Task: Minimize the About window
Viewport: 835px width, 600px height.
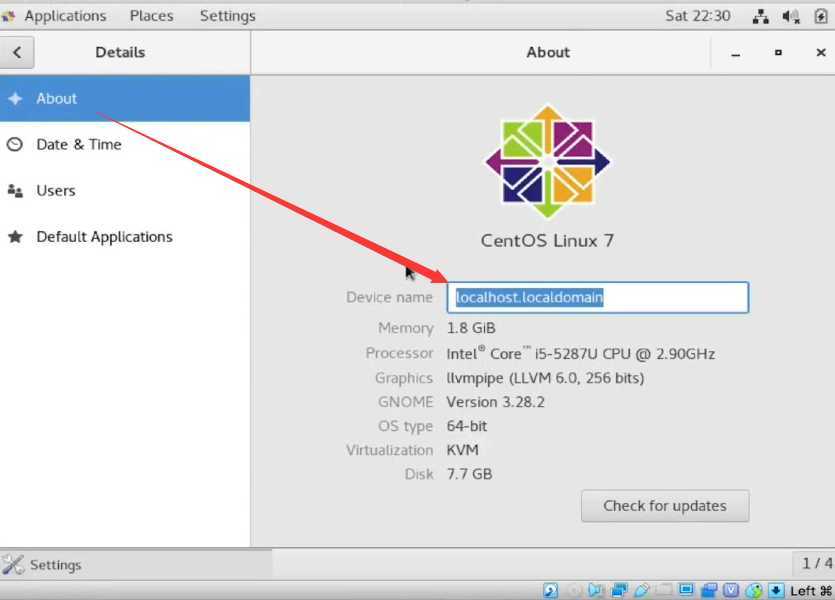Action: [735, 53]
